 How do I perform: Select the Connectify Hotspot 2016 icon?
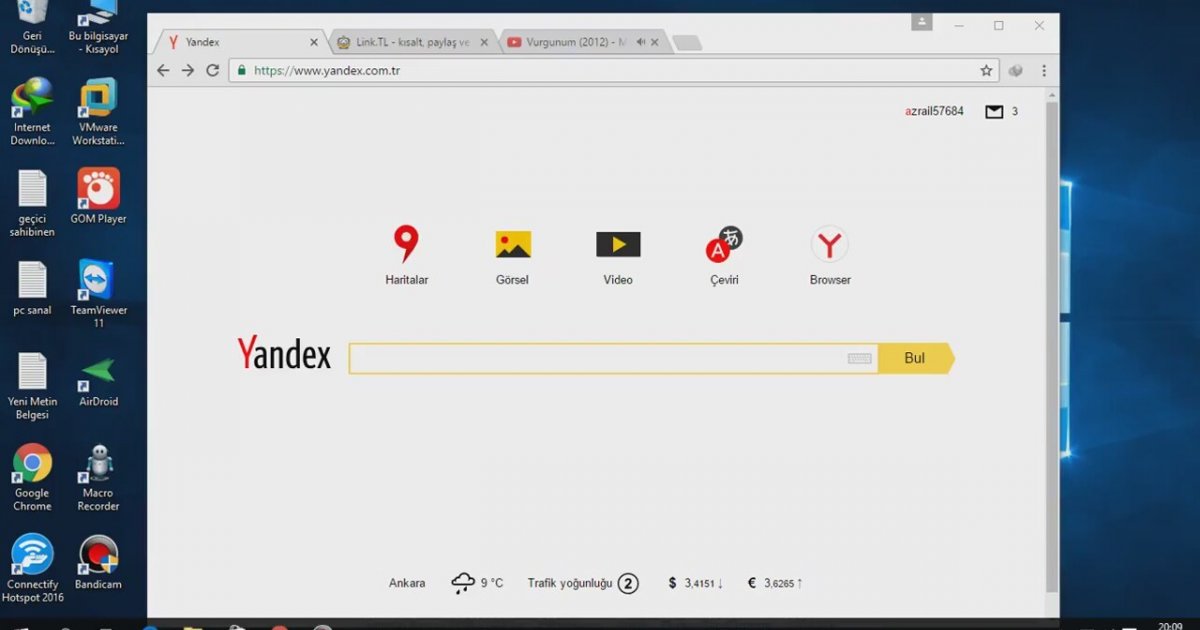(x=32, y=568)
